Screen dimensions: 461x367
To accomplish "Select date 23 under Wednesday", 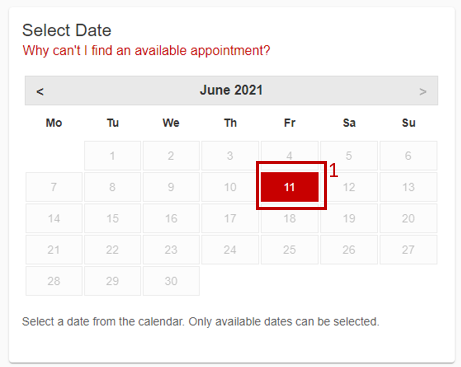I will 171,250.
